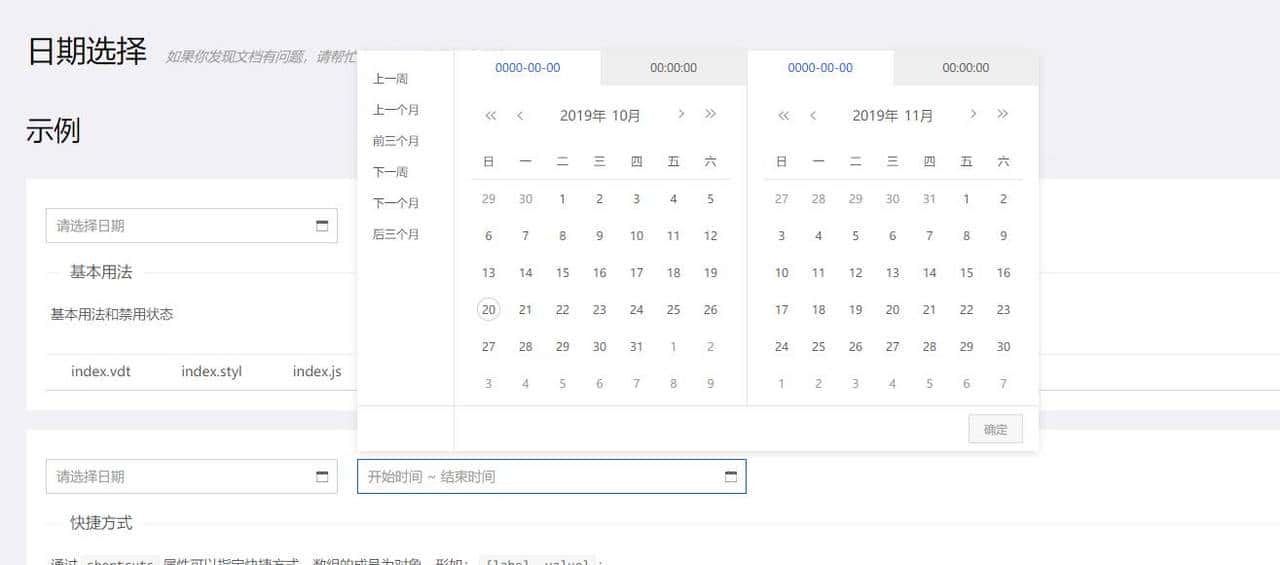Select greyed October 31 in right calendar
The image size is (1280, 565).
pyautogui.click(x=929, y=199)
